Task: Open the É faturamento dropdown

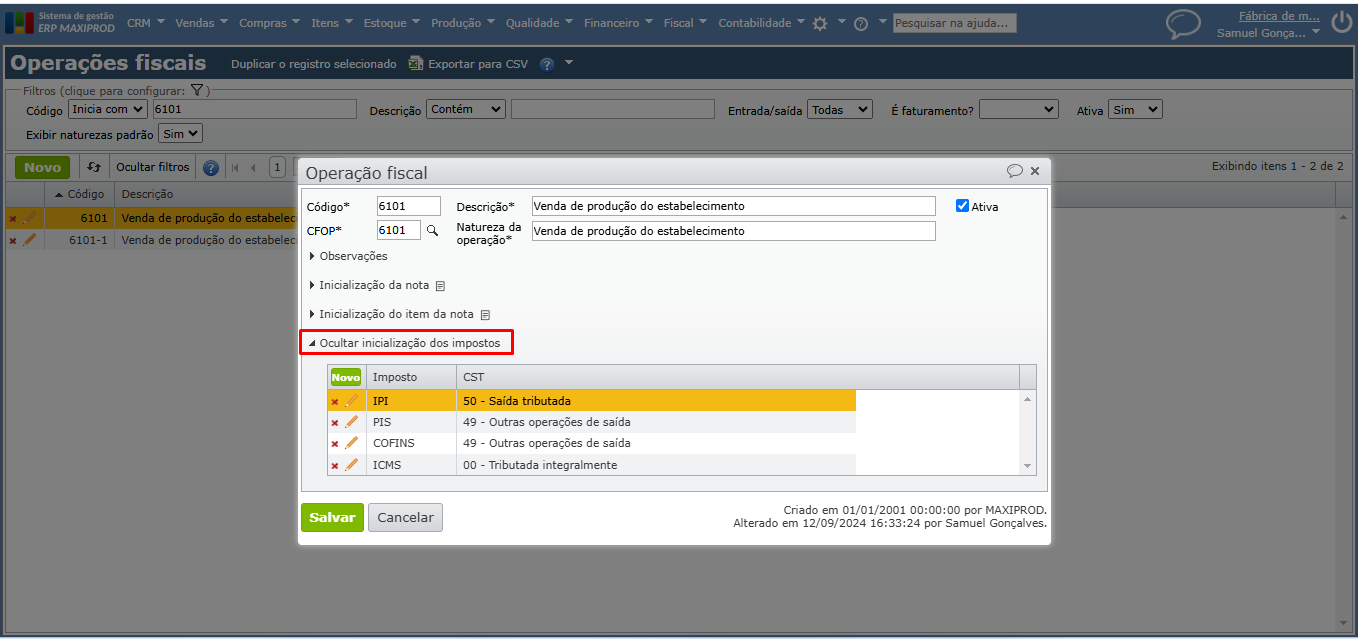Action: click(x=1018, y=109)
